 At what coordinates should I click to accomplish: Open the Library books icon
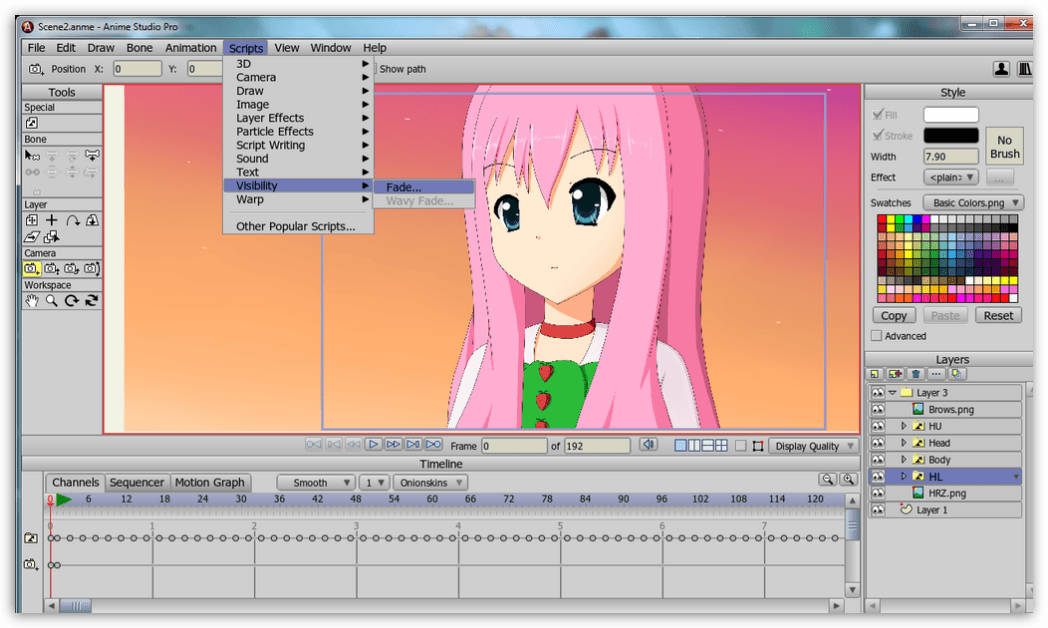point(1025,69)
